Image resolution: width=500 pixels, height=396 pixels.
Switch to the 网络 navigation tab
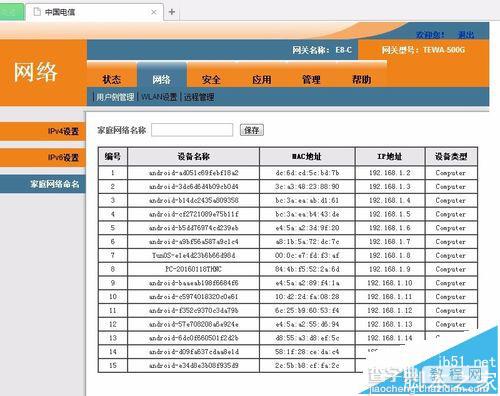click(162, 79)
